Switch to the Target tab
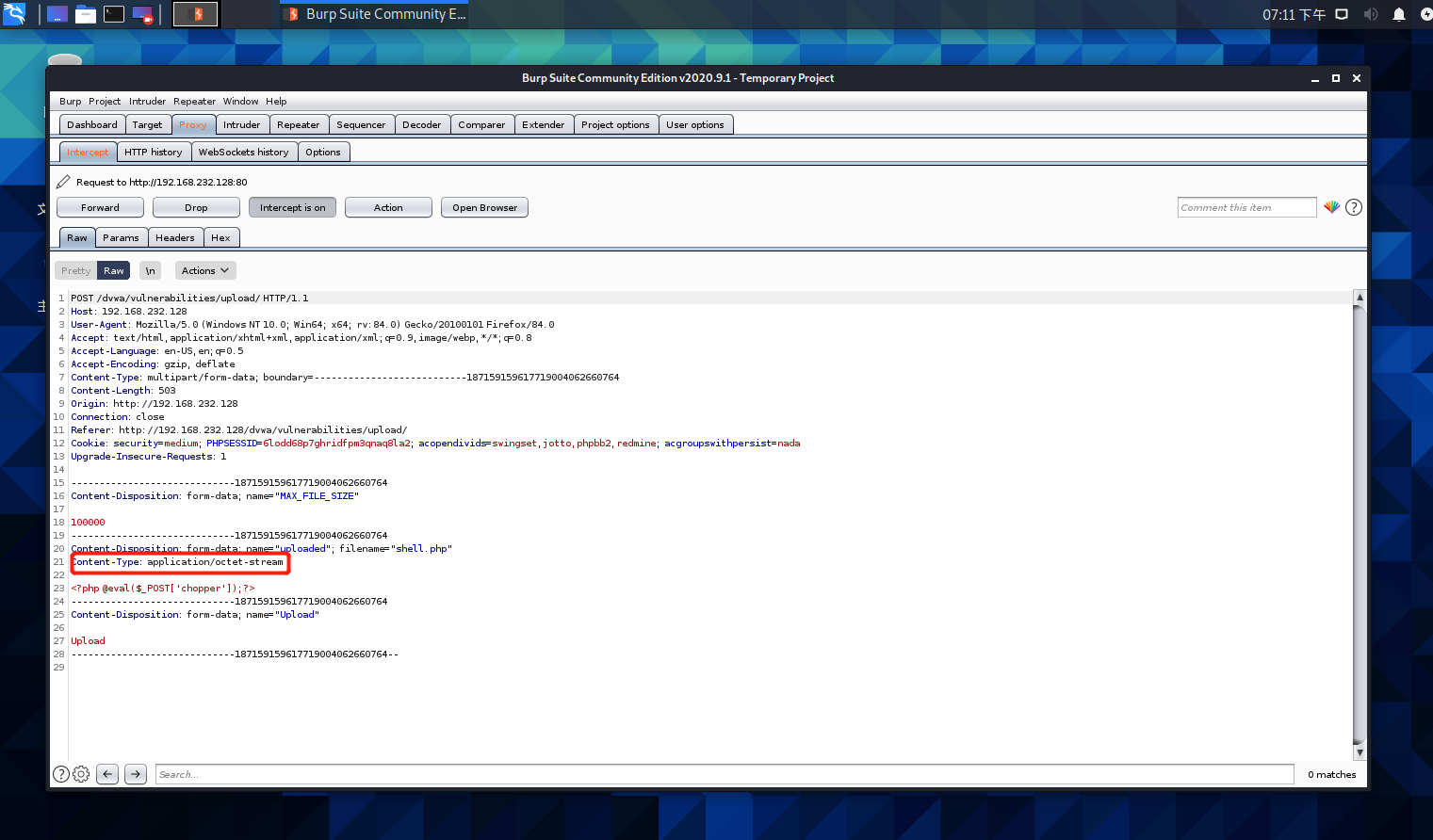The height and width of the screenshot is (840, 1433). click(x=147, y=124)
